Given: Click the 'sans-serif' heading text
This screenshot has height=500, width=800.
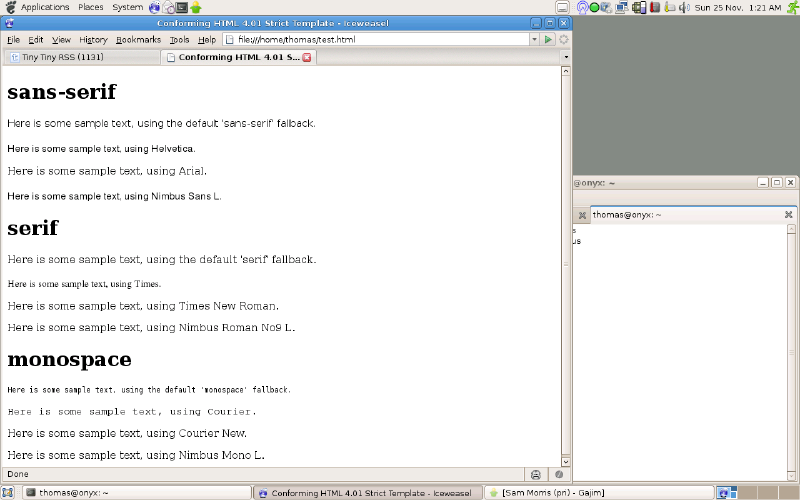Looking at the screenshot, I should pos(62,92).
